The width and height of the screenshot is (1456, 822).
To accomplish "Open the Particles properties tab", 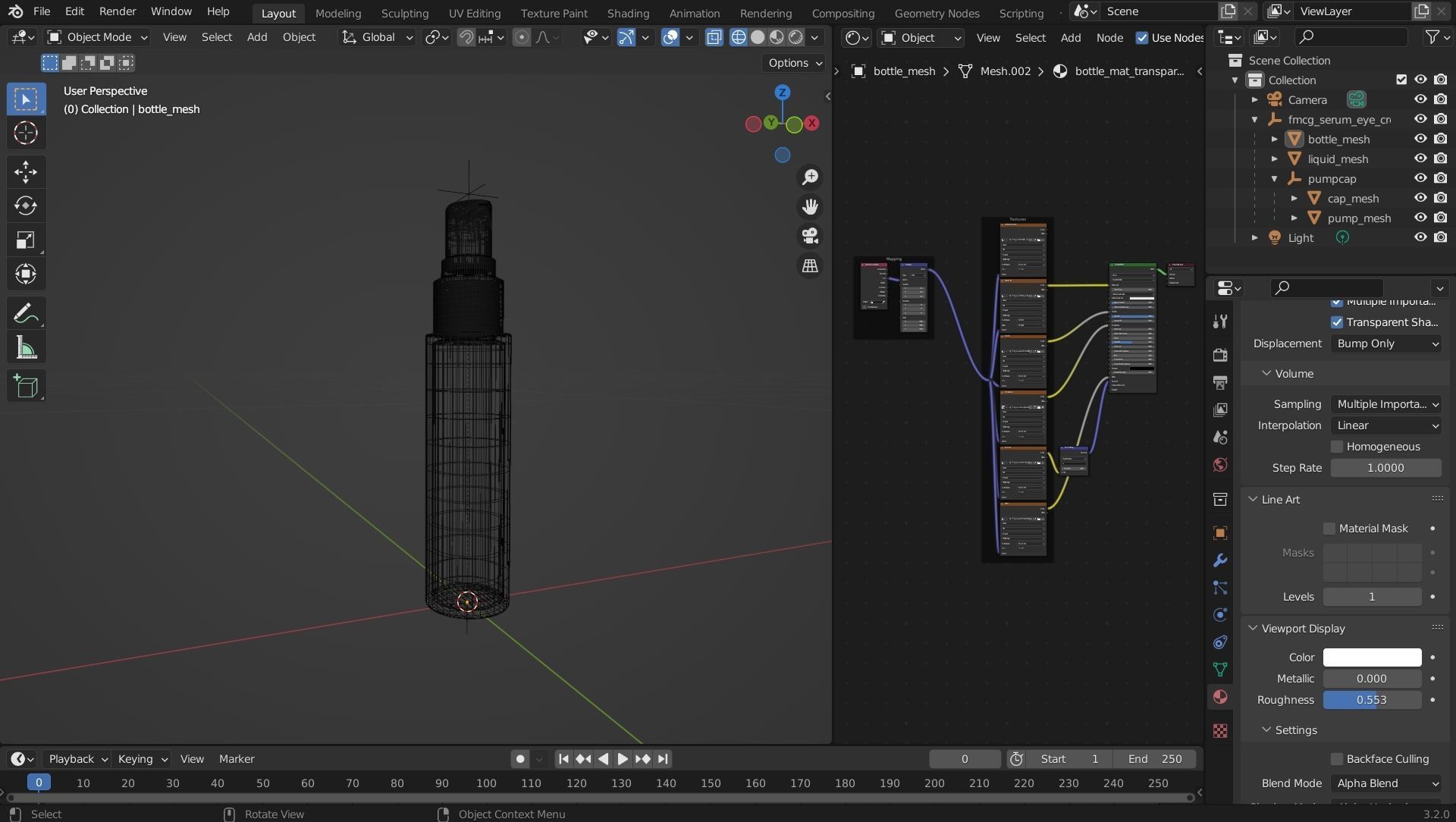I will tap(1220, 588).
